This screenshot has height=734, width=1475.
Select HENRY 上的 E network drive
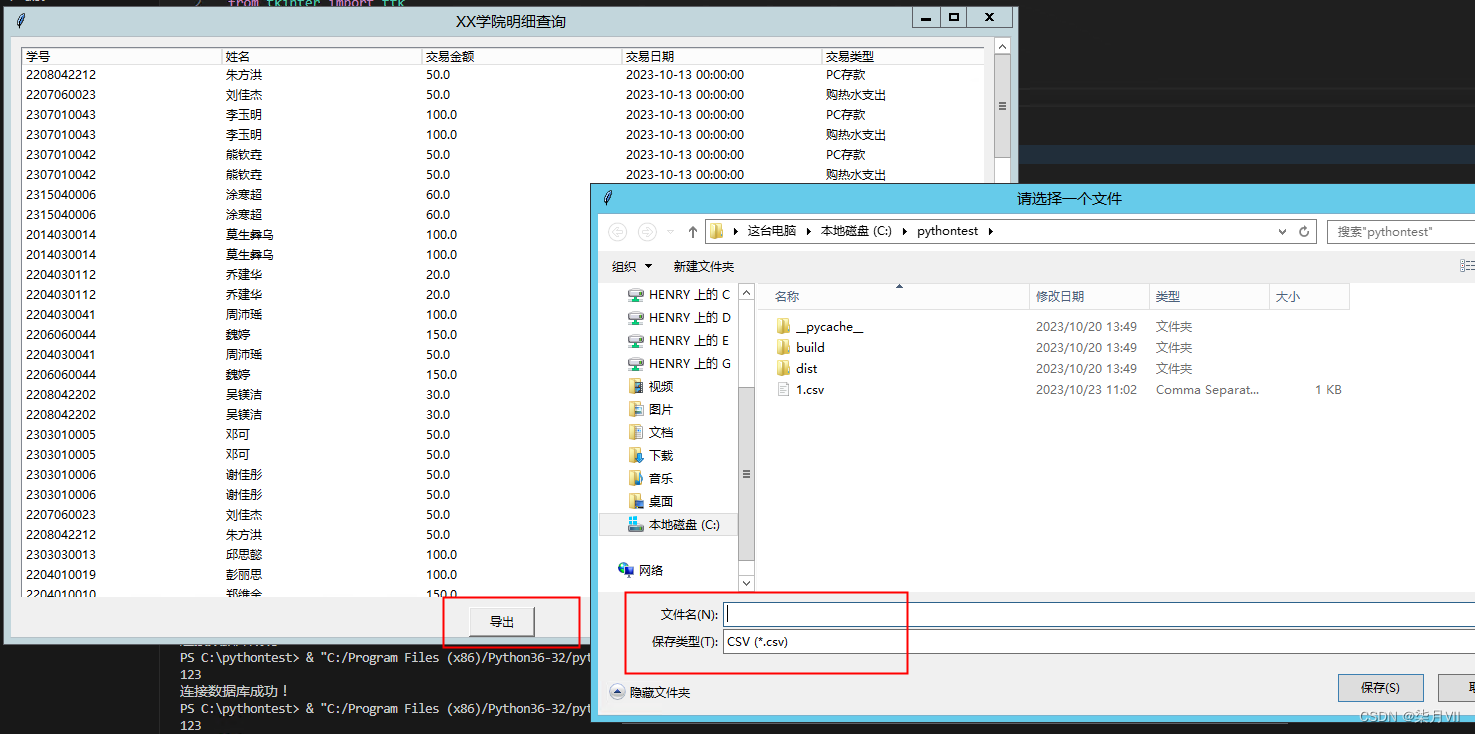pyautogui.click(x=679, y=341)
